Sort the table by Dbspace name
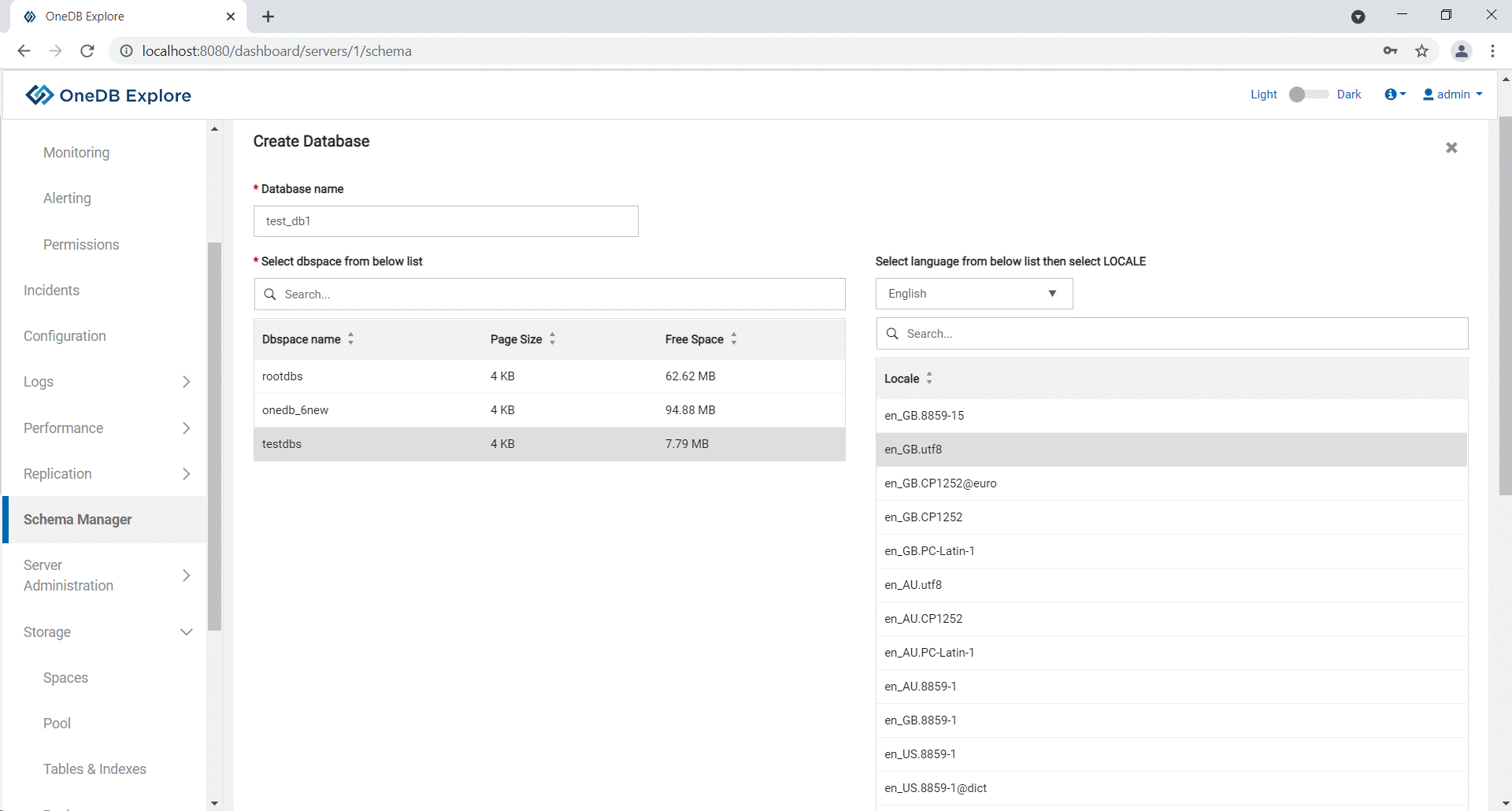The width and height of the screenshot is (1512, 811). 350,339
